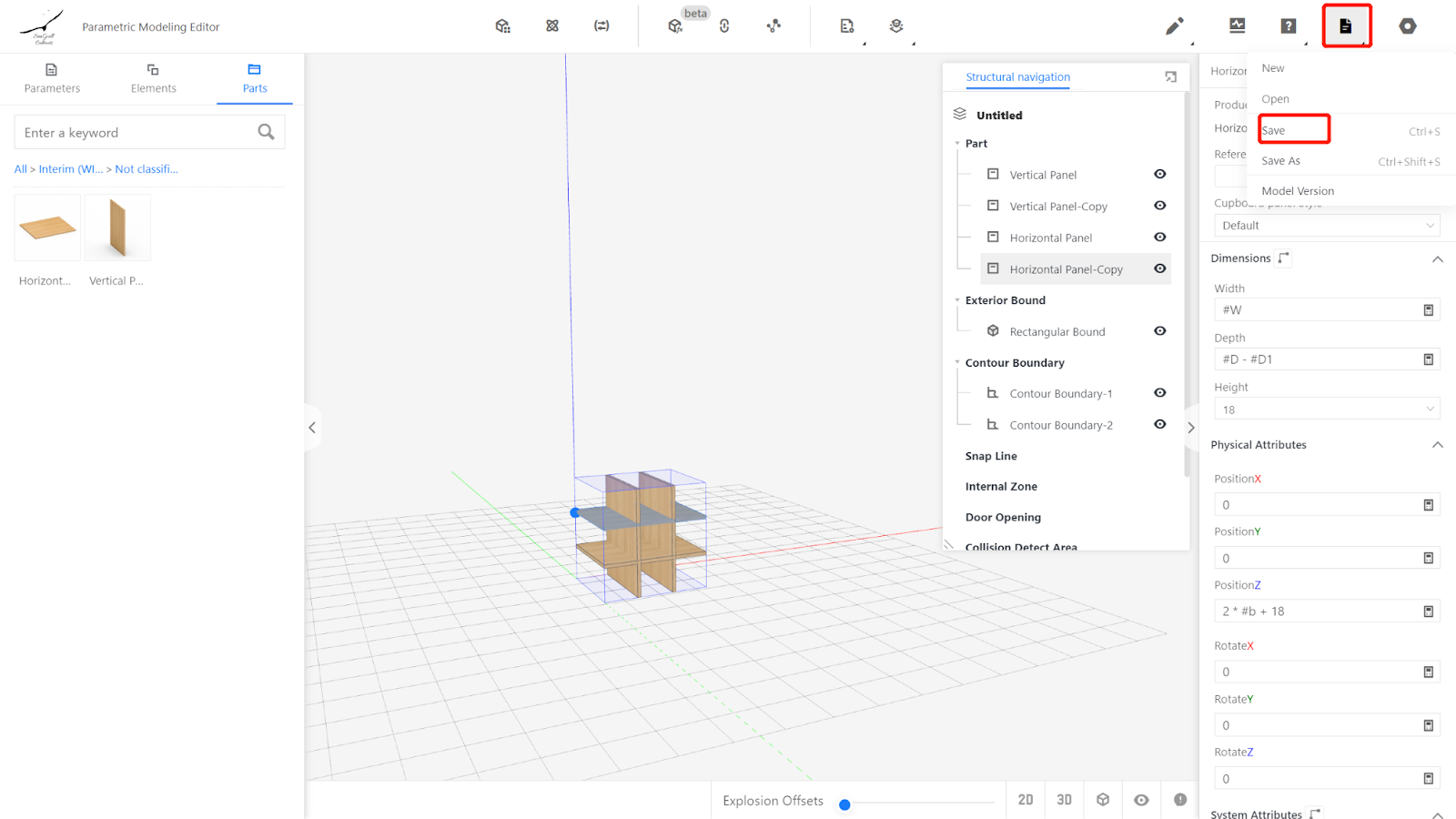Image resolution: width=1456 pixels, height=819 pixels.
Task: Switch to the Parameters tab
Action: 52,78
